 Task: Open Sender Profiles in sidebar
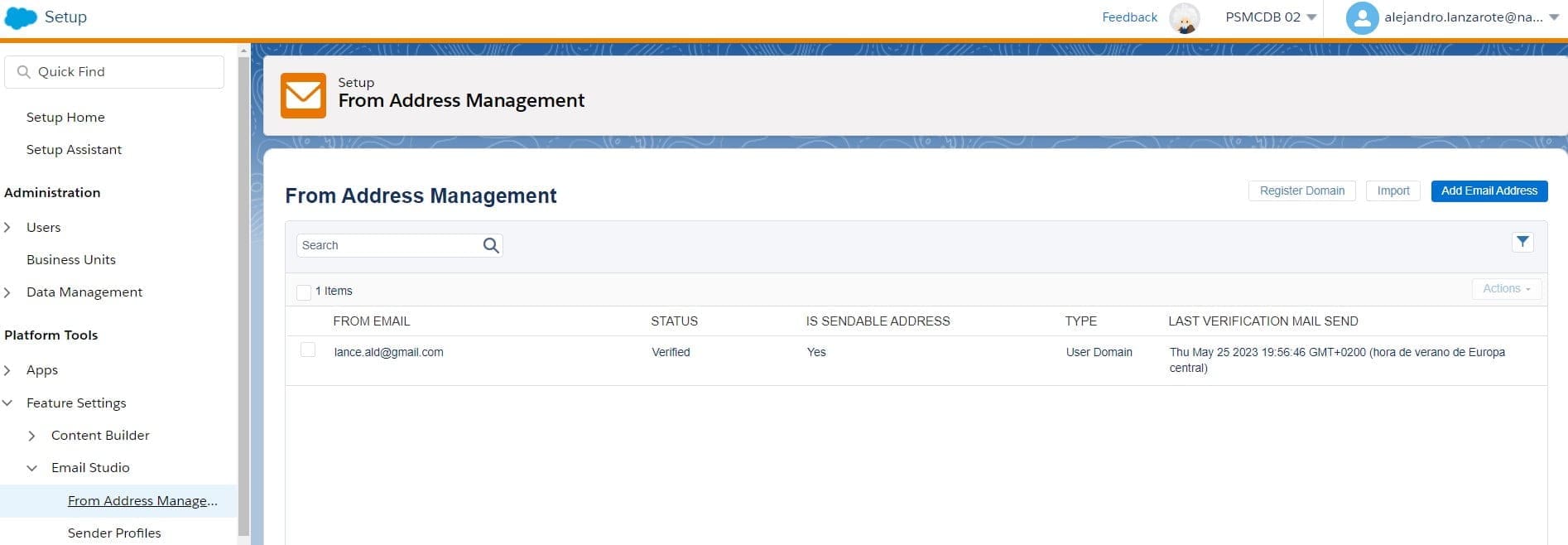[x=114, y=533]
